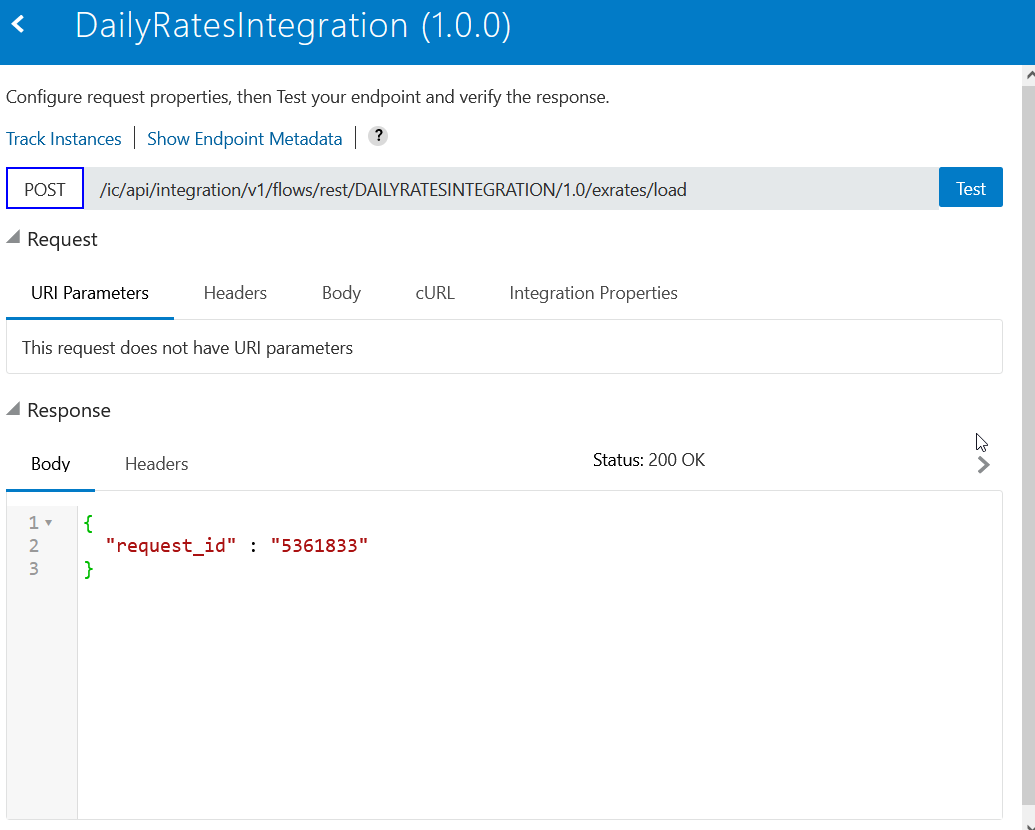Click the Test button
Screen dimensions: 1035x830
coord(970,187)
